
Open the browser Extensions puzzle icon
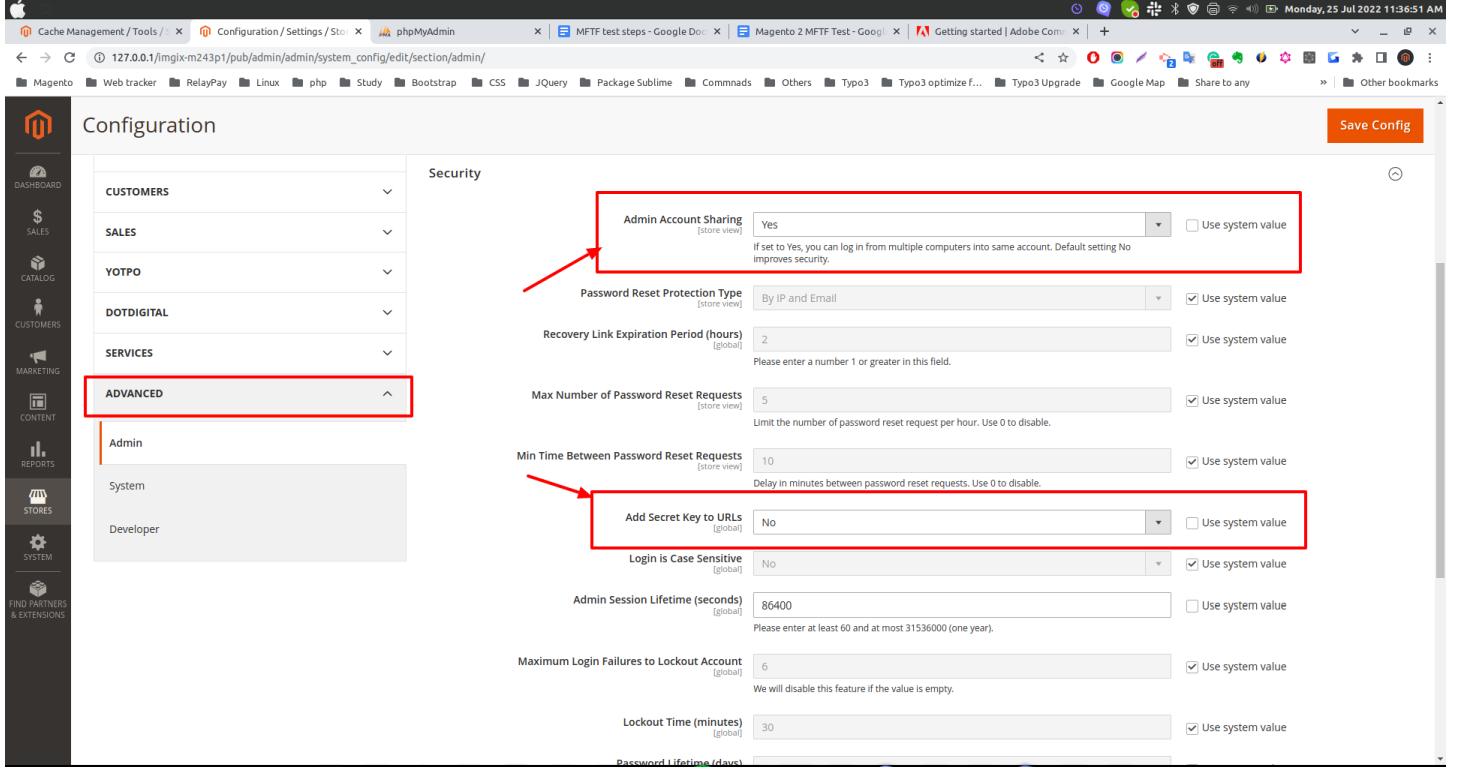click(1357, 58)
